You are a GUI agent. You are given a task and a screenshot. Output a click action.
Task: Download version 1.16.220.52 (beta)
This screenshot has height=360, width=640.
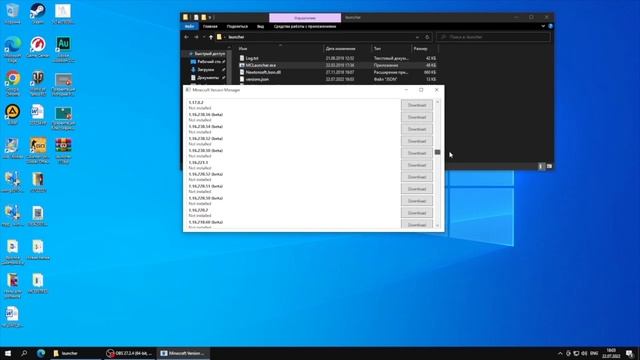pyautogui.click(x=417, y=177)
